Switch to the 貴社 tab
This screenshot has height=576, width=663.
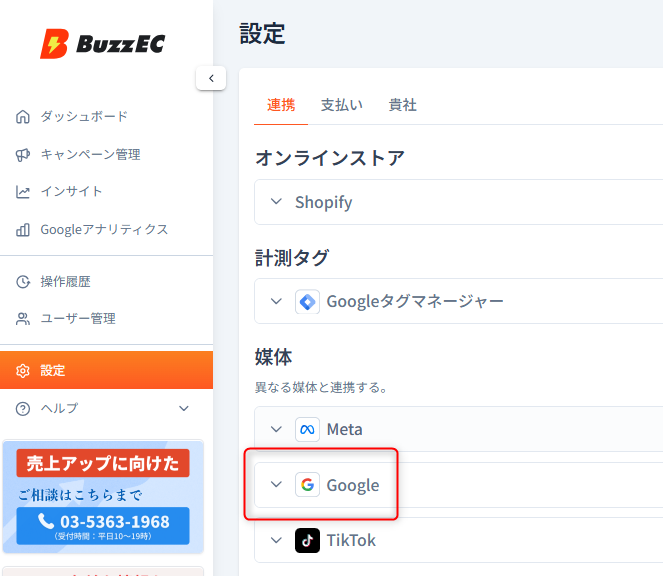click(402, 105)
